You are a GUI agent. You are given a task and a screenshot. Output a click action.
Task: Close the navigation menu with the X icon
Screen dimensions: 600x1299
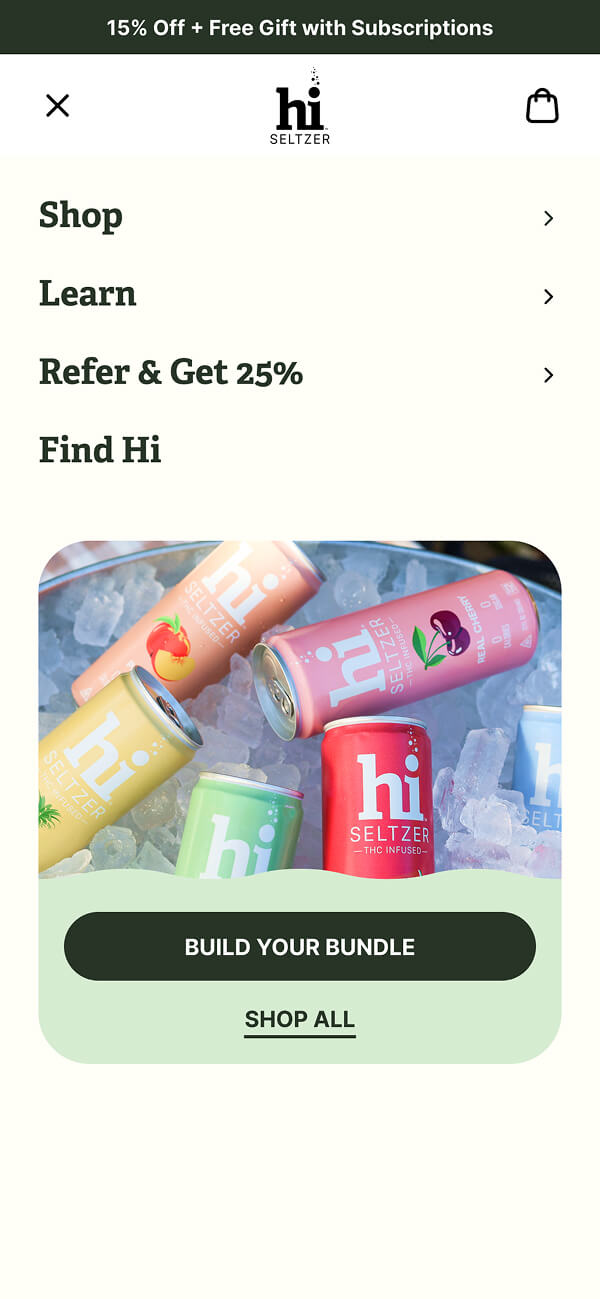[x=57, y=105]
